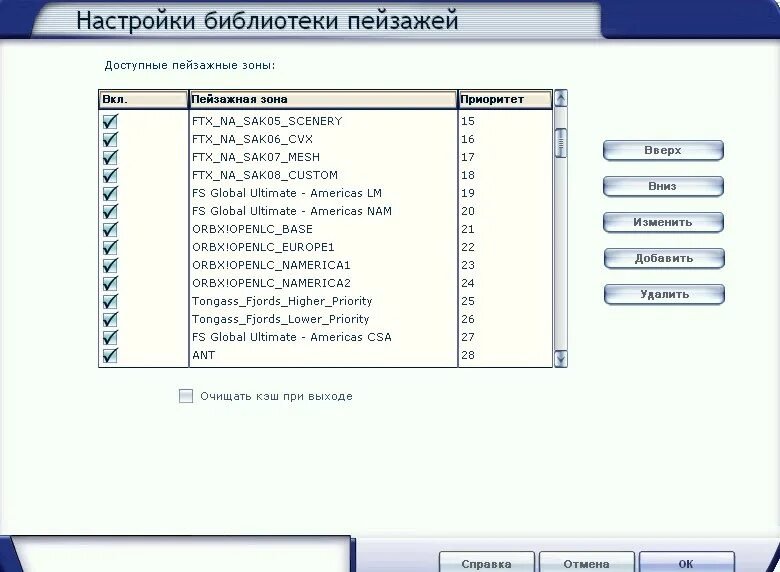This screenshot has width=780, height=572.
Task: Click the Пейзажная зона column header
Action: pyautogui.click(x=323, y=99)
